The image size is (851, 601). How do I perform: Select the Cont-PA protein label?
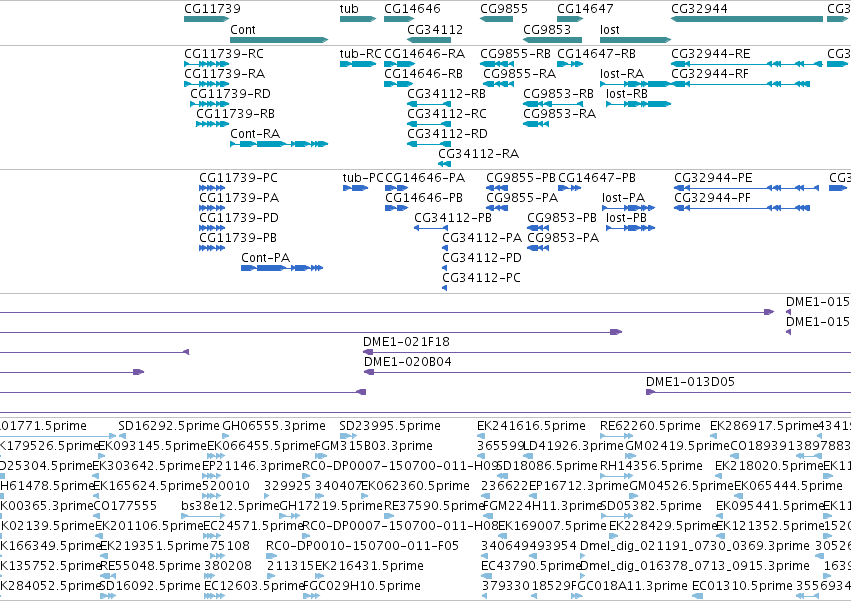point(265,258)
